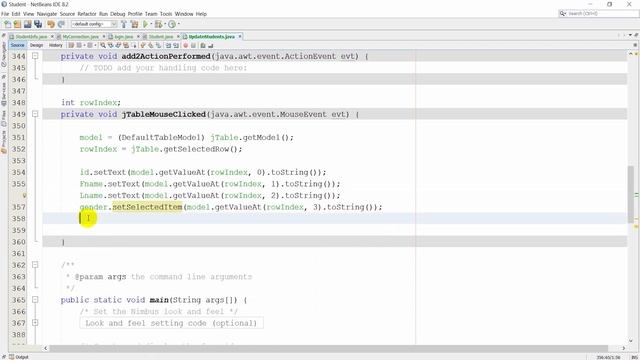
Task: Collapse the jTableMouseClicked method fold
Action: [36, 114]
